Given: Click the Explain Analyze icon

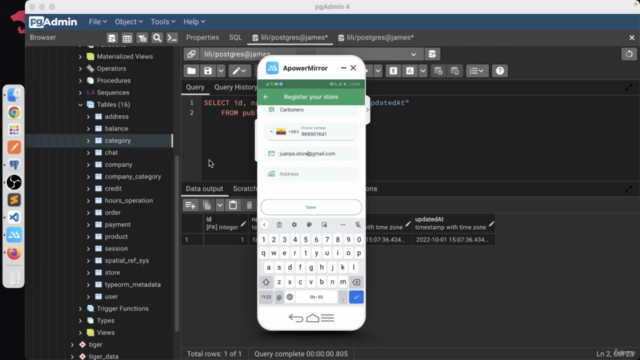Looking at the screenshot, I should (x=410, y=71).
